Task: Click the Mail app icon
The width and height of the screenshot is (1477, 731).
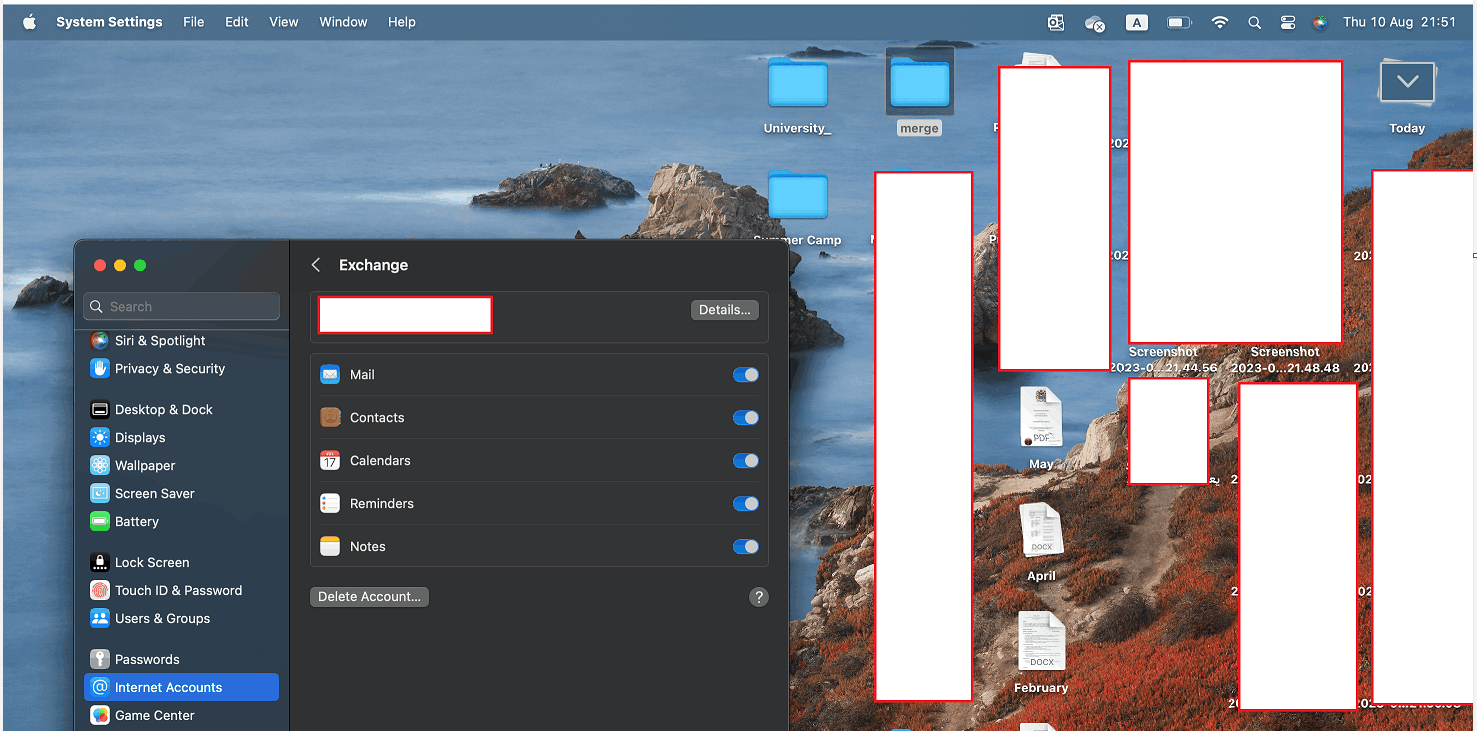Action: [x=330, y=375]
